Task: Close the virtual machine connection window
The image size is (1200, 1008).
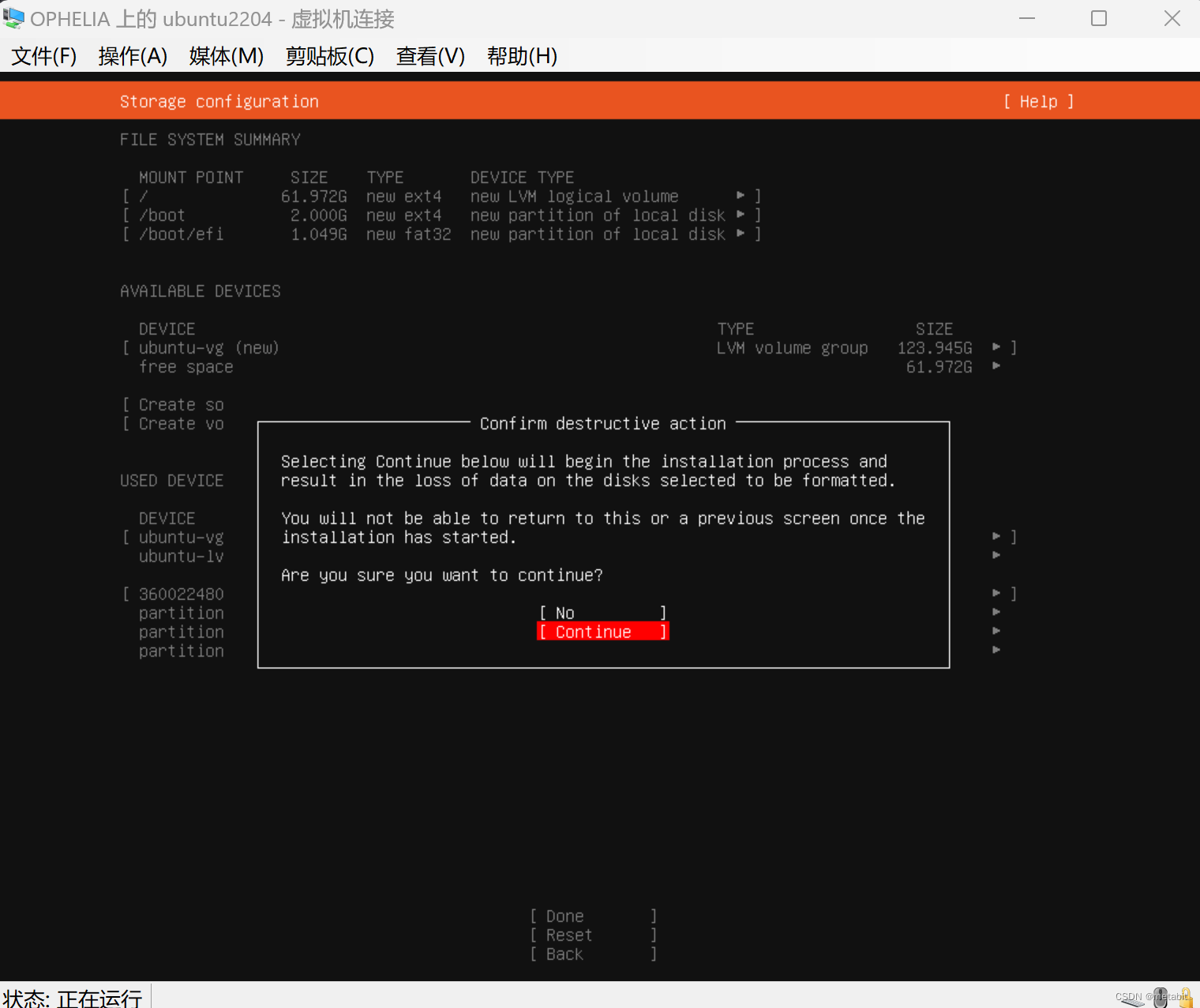Action: [1172, 18]
